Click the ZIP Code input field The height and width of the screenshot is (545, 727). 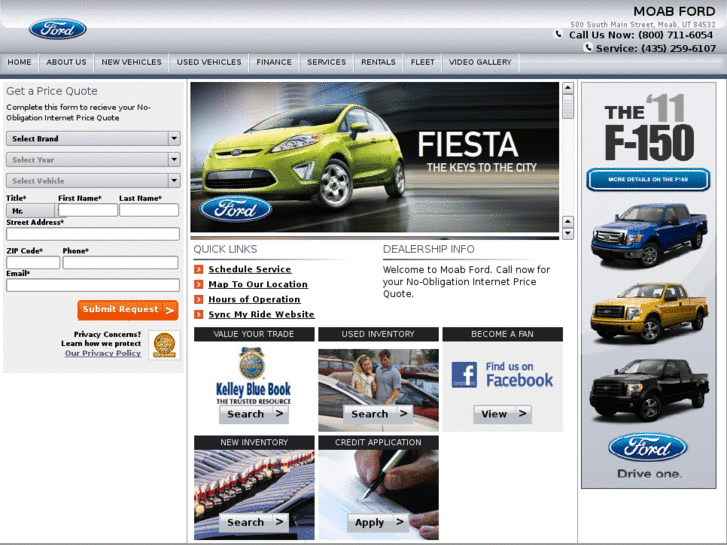click(33, 263)
